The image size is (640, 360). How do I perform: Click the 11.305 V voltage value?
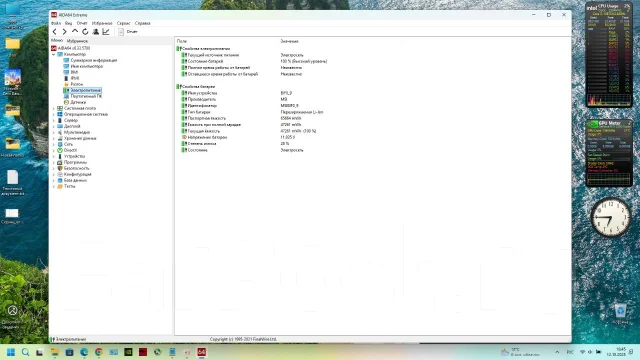point(287,138)
